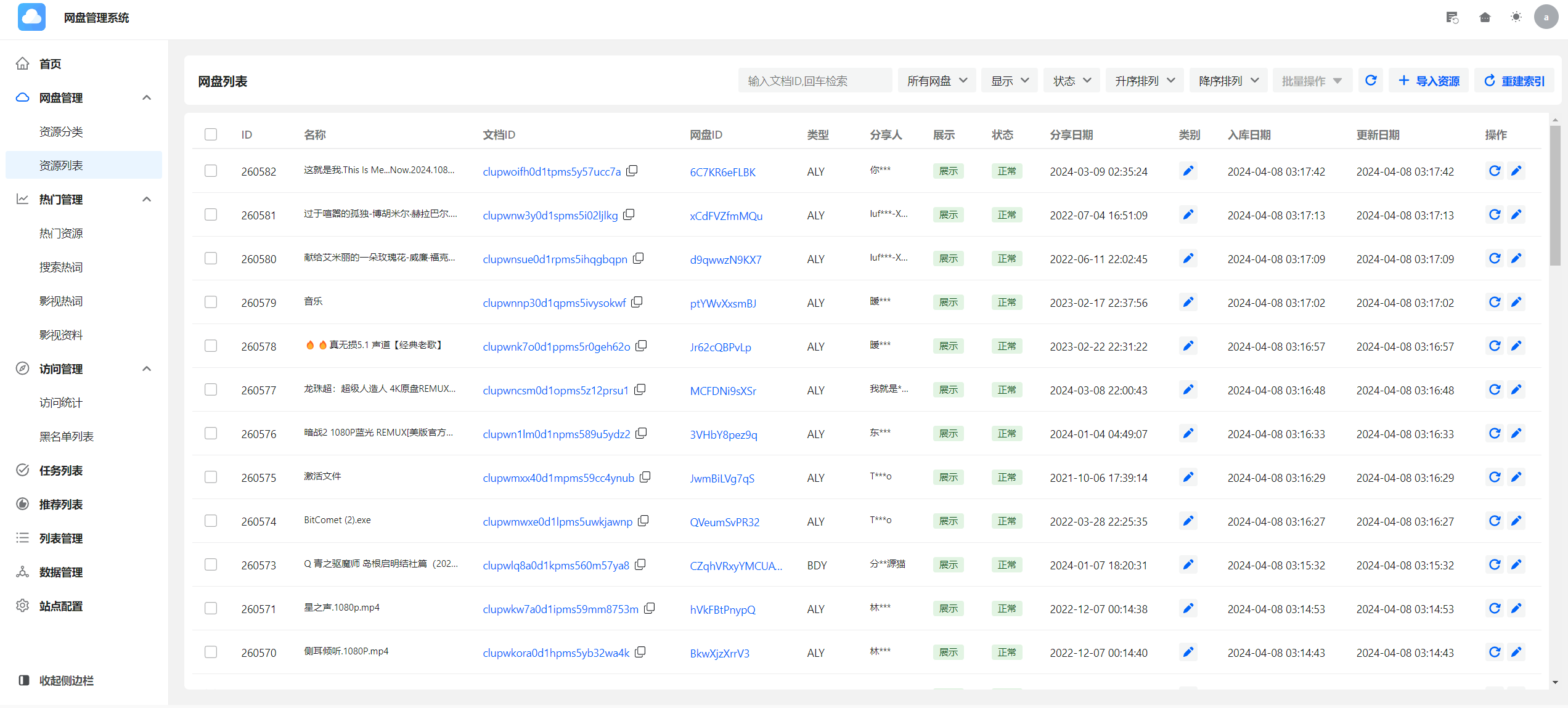The width and height of the screenshot is (1568, 708).
Task: Open the 所有网盘 dropdown
Action: pos(936,81)
